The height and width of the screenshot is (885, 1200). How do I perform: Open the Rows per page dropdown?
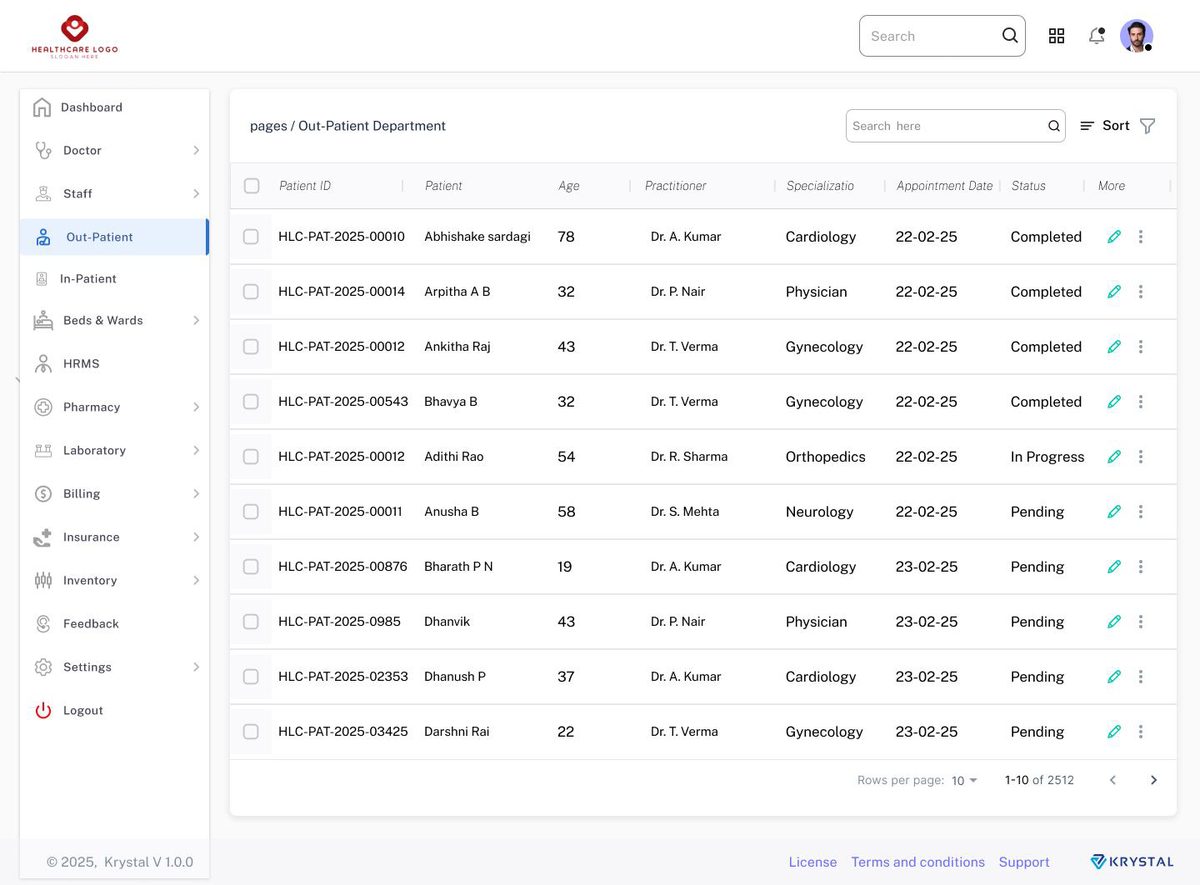(x=965, y=781)
